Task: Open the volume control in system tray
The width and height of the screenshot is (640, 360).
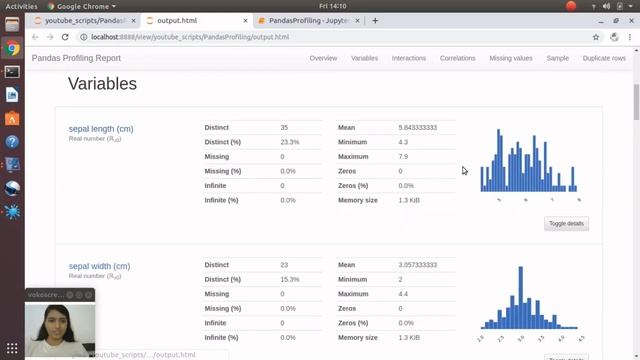Action: pos(607,6)
